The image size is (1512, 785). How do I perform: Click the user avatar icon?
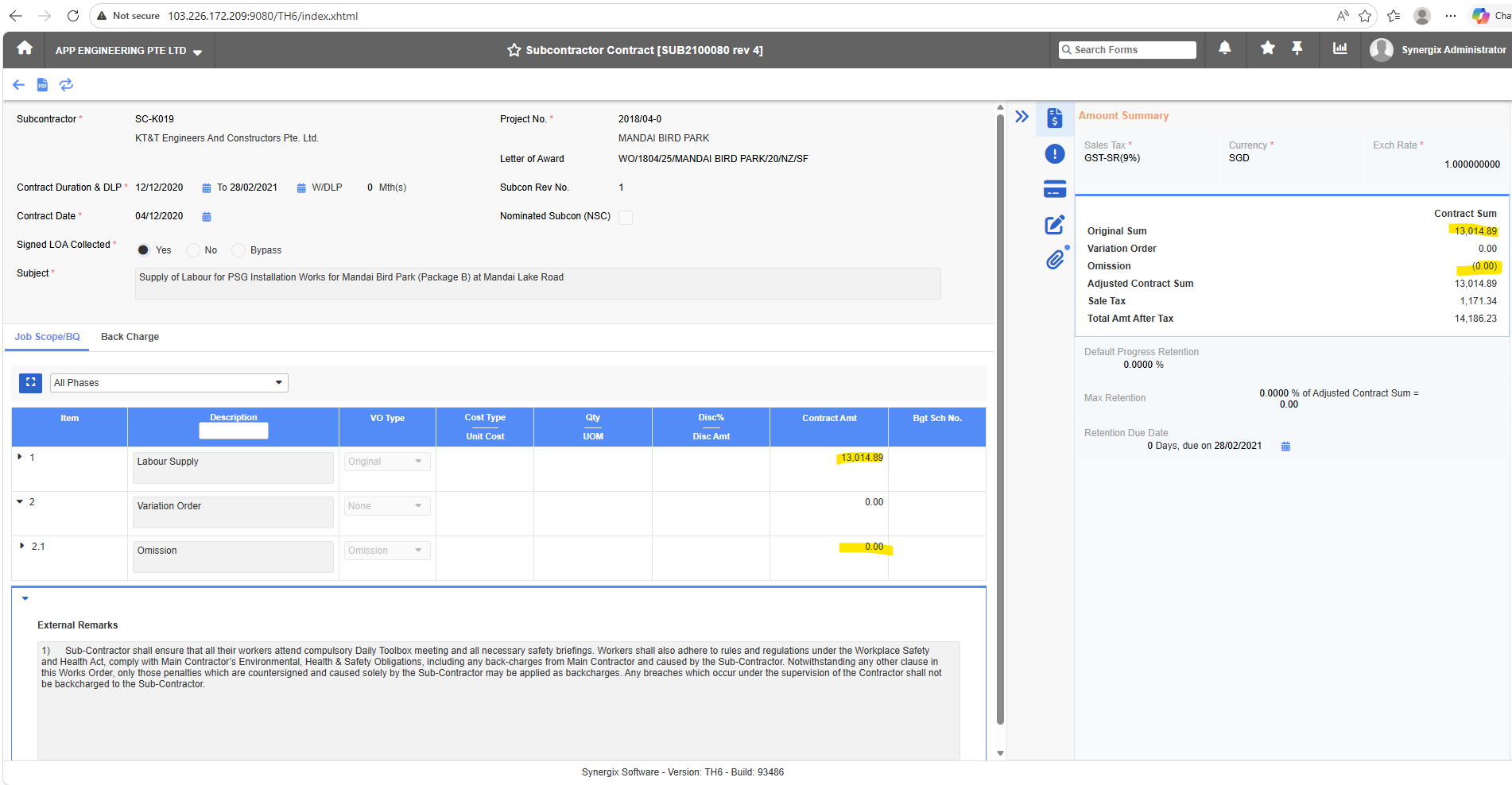click(x=1382, y=49)
